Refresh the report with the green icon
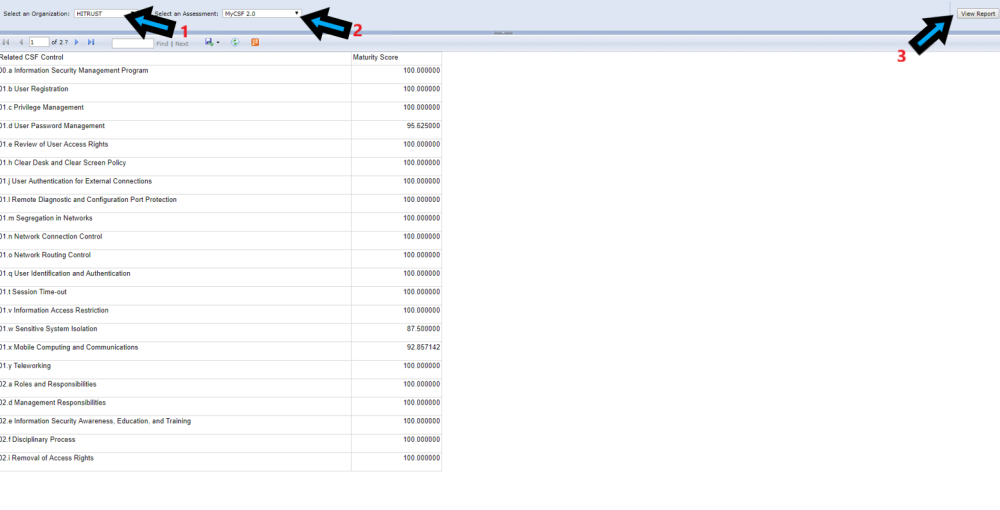This screenshot has width=1000, height=510. [x=235, y=42]
